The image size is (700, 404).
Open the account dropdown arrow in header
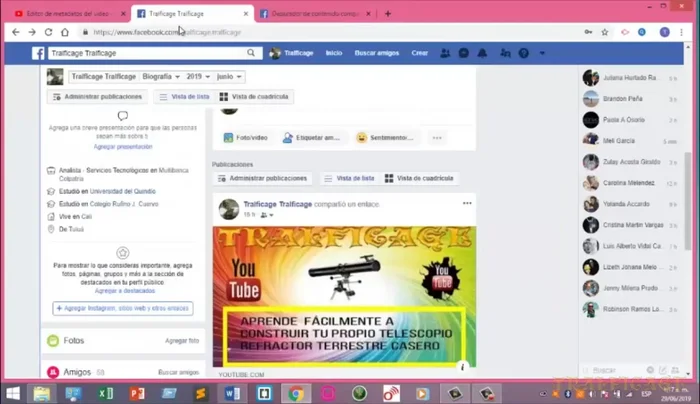(x=542, y=53)
